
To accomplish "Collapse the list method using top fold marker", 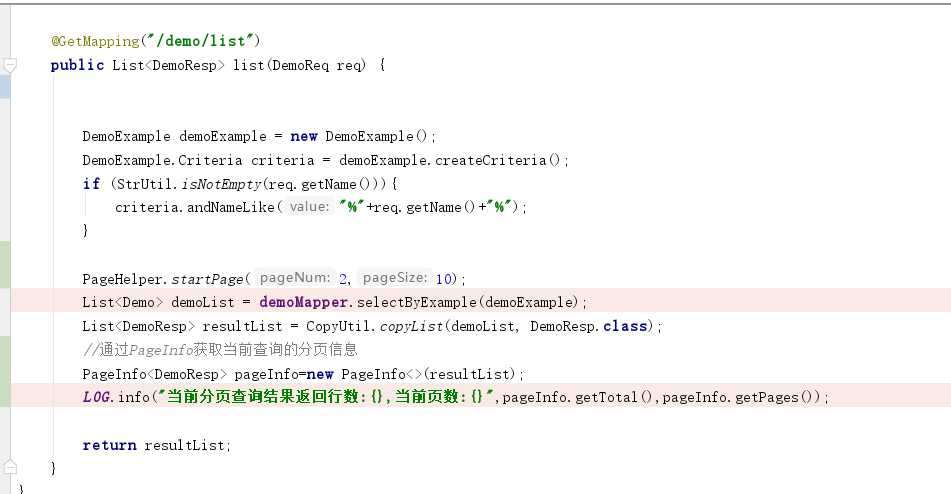I will pos(11,65).
